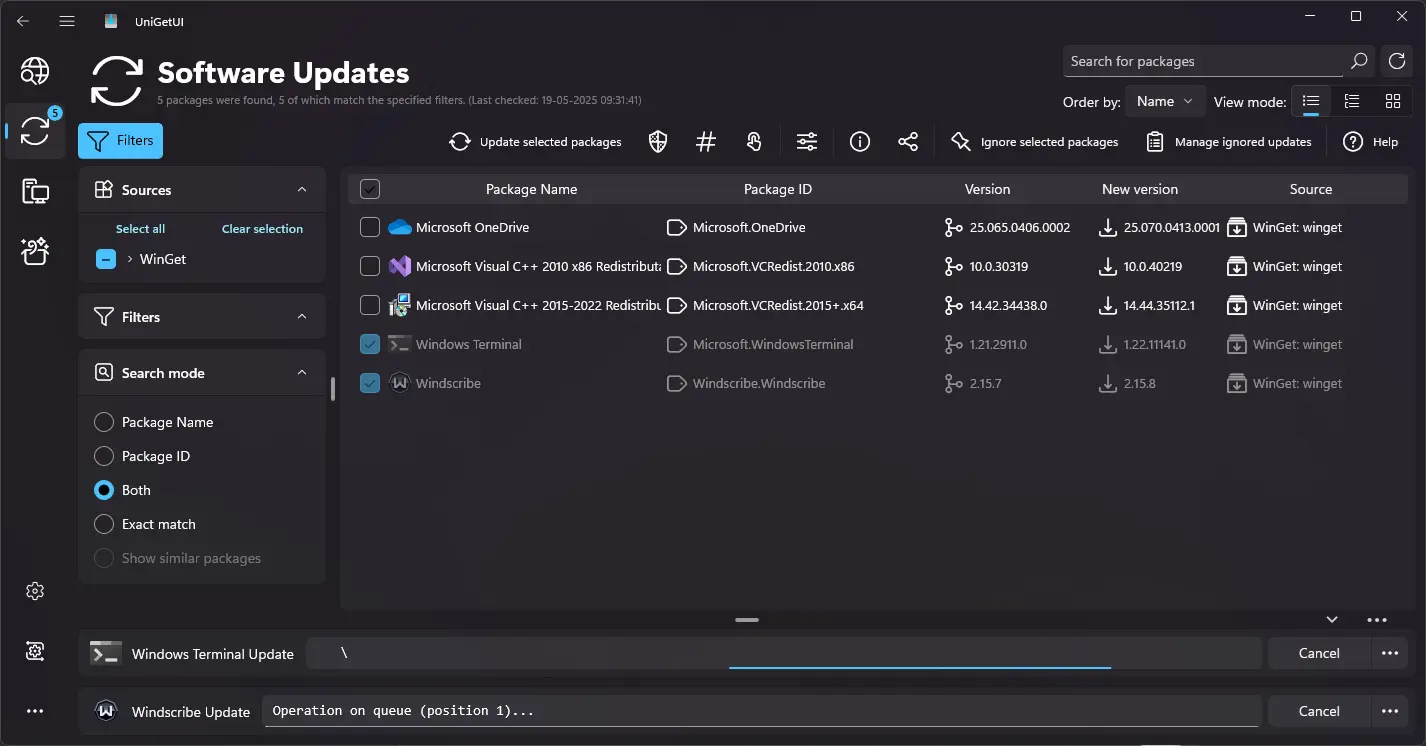1426x746 pixels.
Task: Sort by Source column header
Action: tap(1311, 189)
